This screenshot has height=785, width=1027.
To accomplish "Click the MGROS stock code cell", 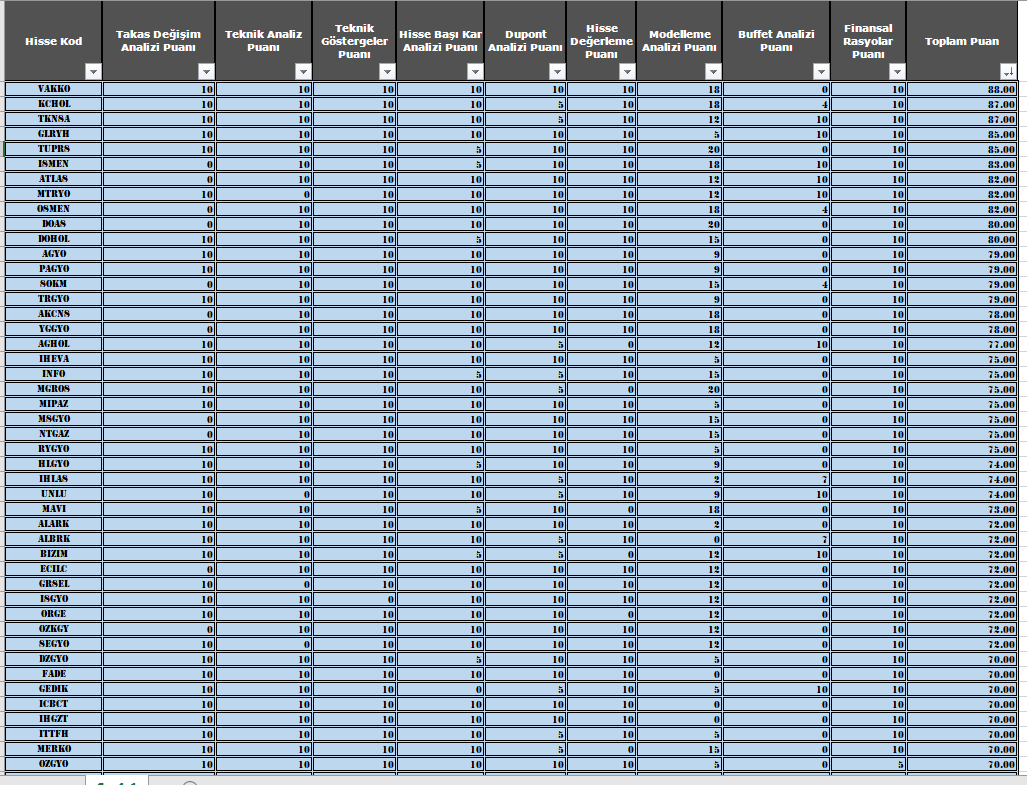I will [54, 389].
